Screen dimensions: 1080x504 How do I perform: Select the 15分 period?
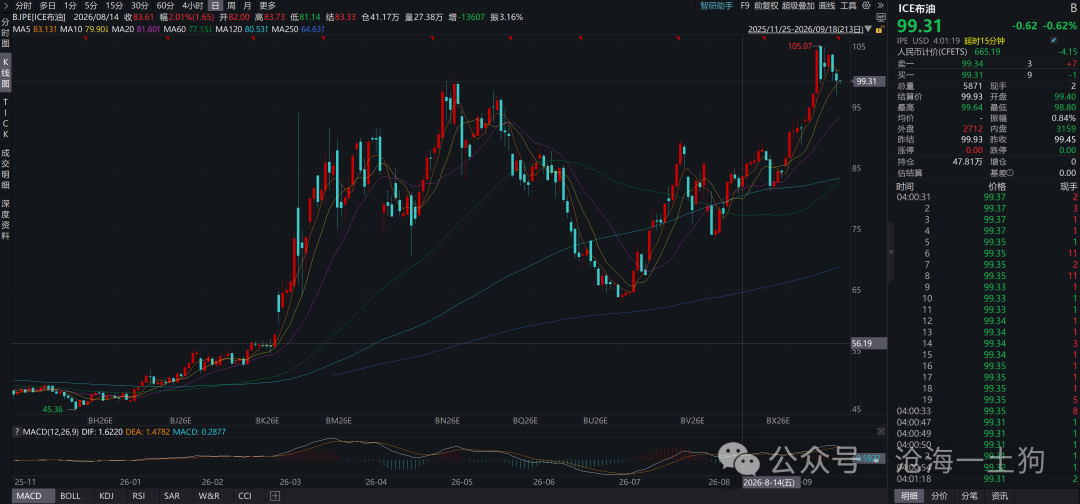(114, 5)
